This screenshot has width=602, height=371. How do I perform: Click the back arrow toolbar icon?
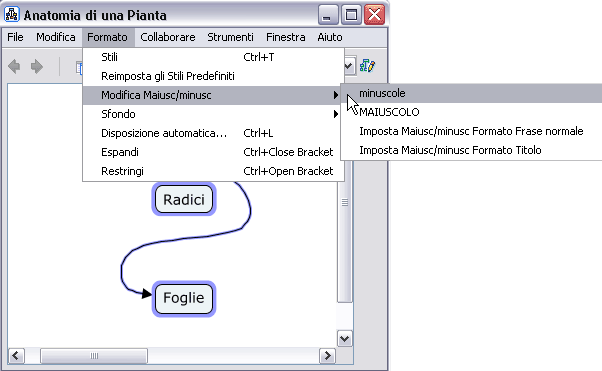click(14, 66)
